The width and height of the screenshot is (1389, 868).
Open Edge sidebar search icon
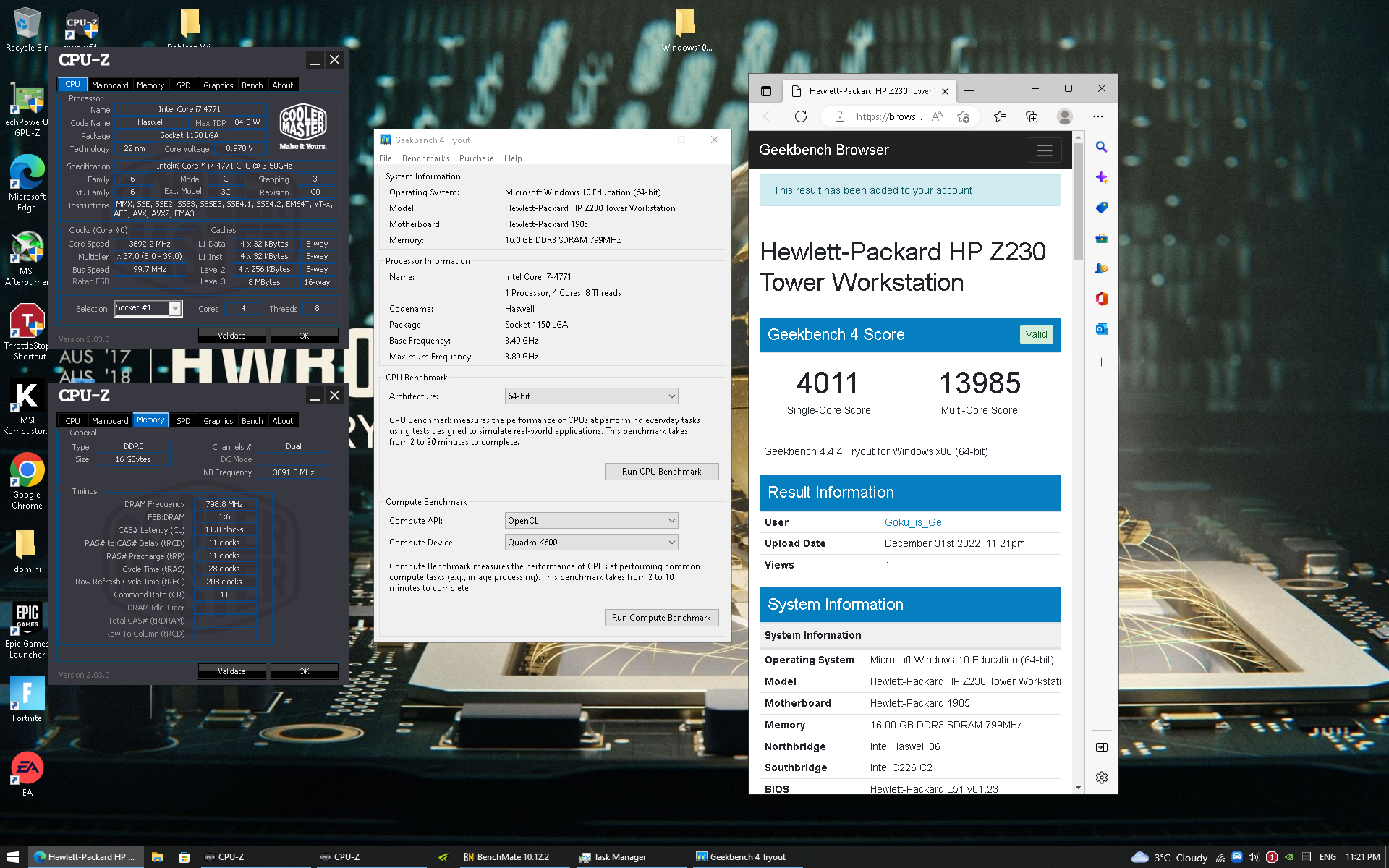[x=1101, y=147]
